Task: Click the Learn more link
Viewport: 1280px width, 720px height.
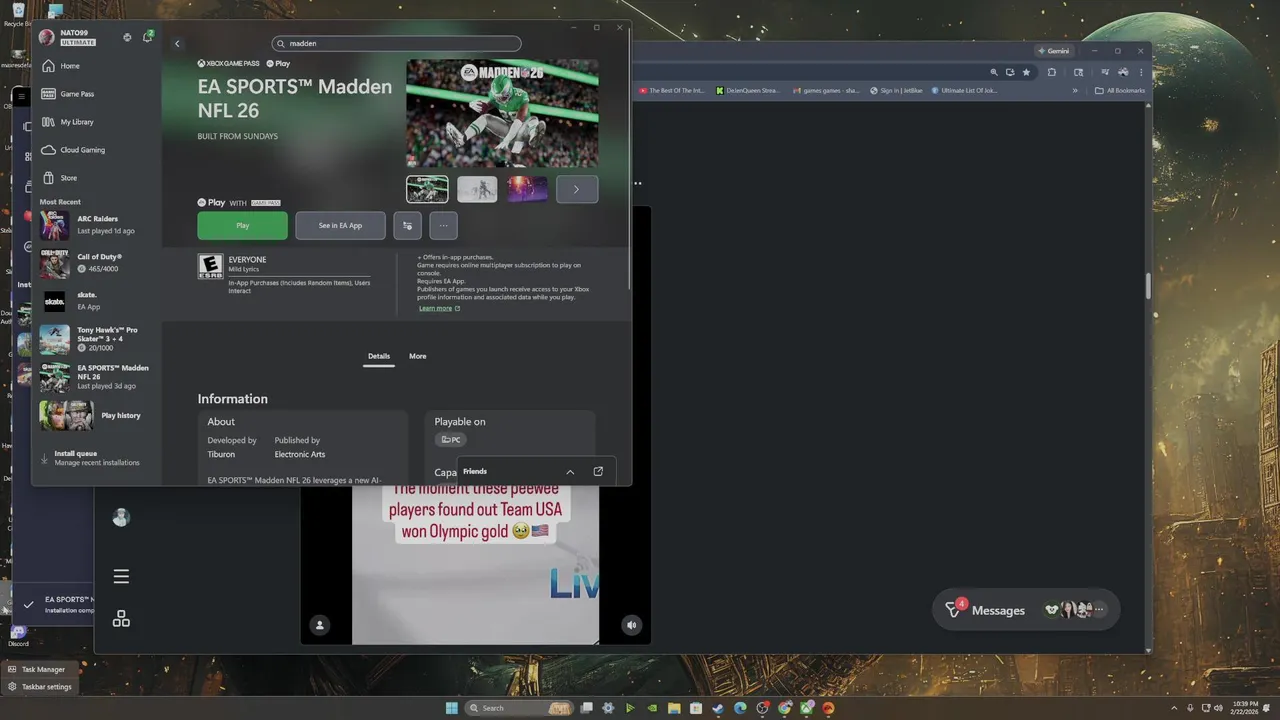Action: tap(439, 308)
